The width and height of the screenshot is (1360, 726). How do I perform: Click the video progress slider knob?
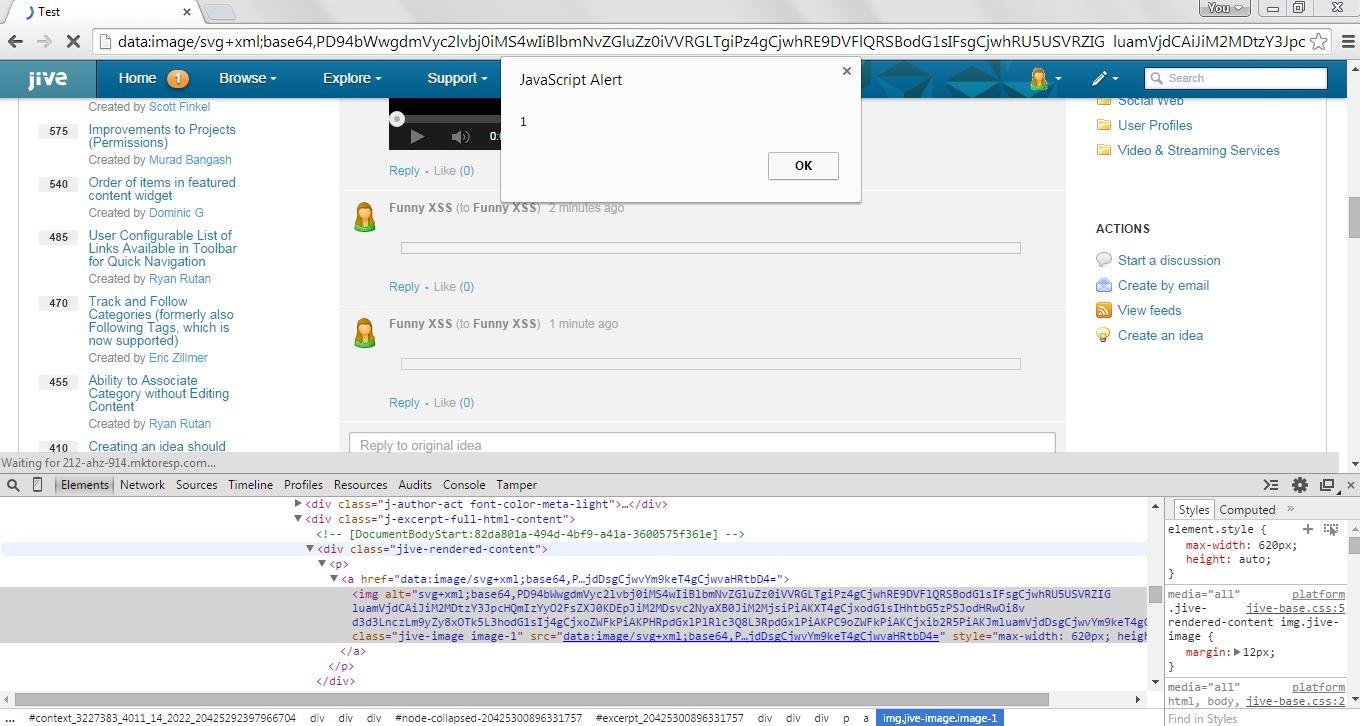397,119
